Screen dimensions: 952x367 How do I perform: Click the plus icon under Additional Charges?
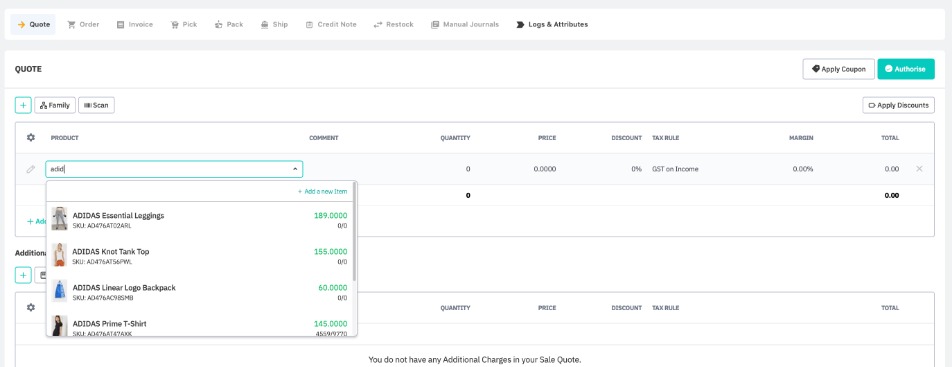23,275
